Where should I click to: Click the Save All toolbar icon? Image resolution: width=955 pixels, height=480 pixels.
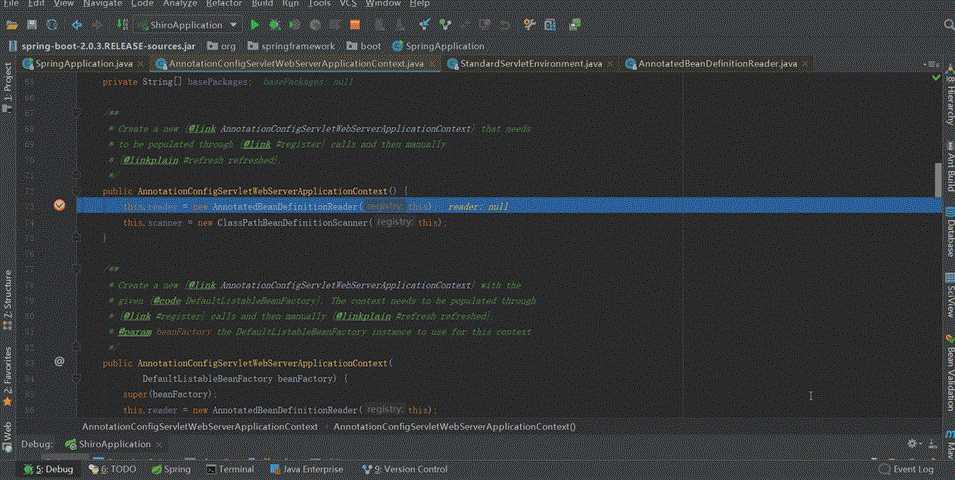coord(32,25)
